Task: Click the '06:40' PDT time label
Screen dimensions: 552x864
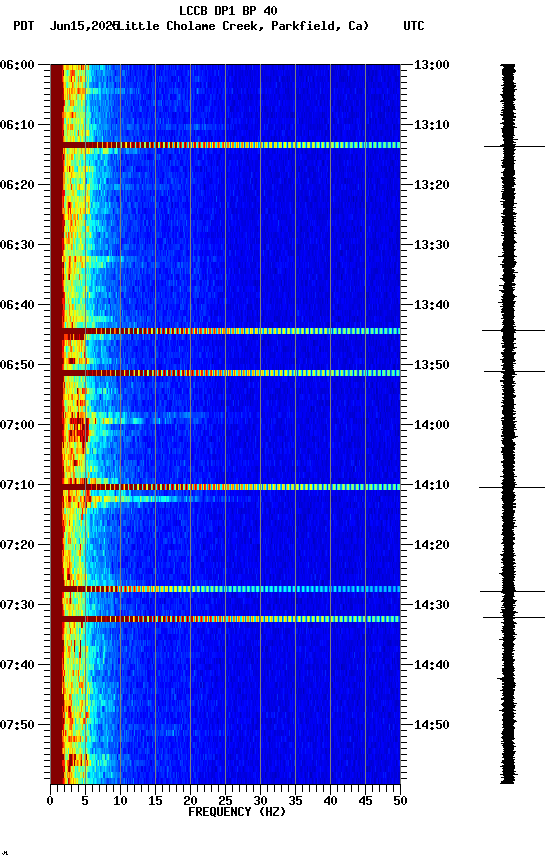Action: (17, 305)
